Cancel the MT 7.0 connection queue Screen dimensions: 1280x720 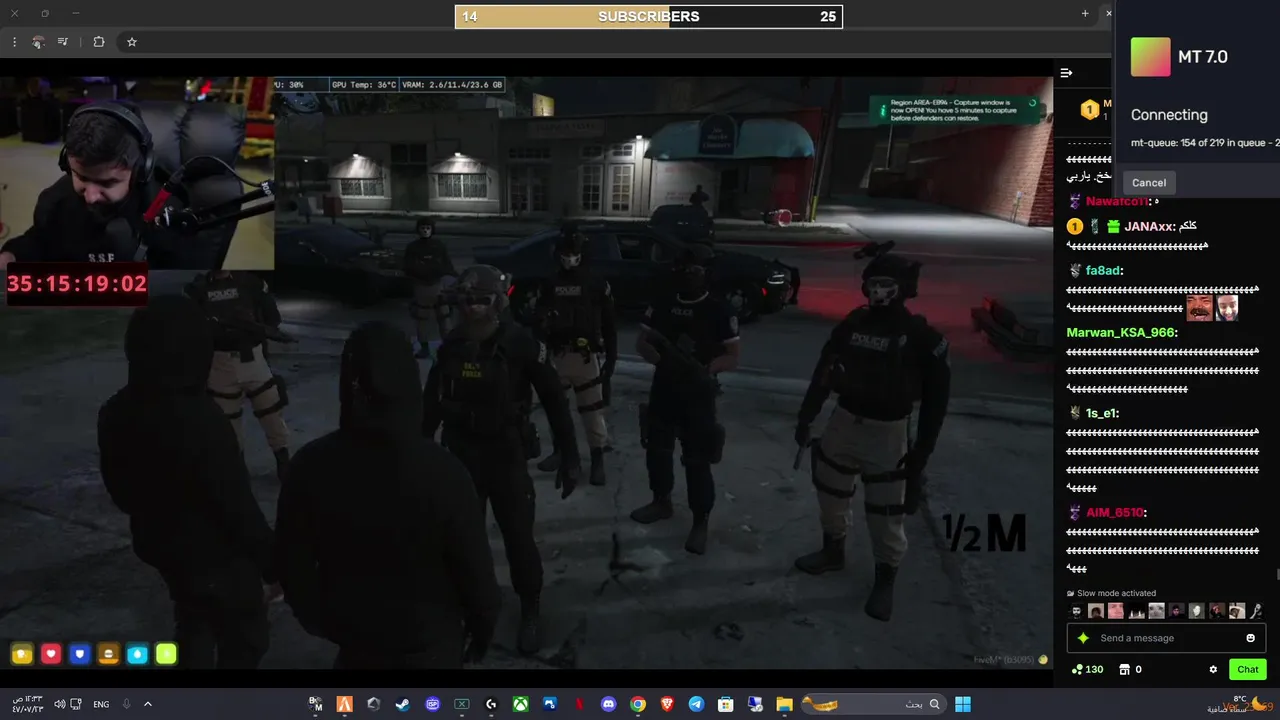pyautogui.click(x=1149, y=182)
